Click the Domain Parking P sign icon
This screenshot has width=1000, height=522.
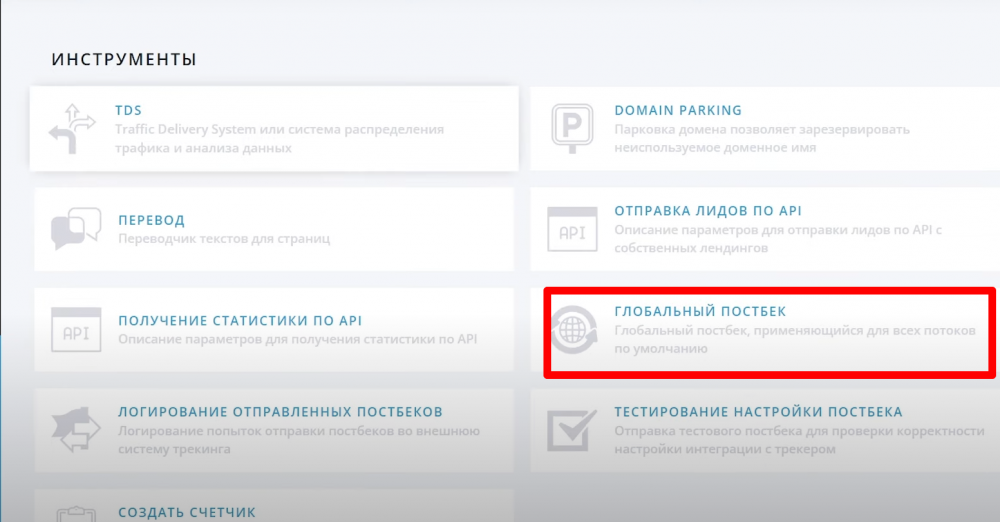pos(572,128)
